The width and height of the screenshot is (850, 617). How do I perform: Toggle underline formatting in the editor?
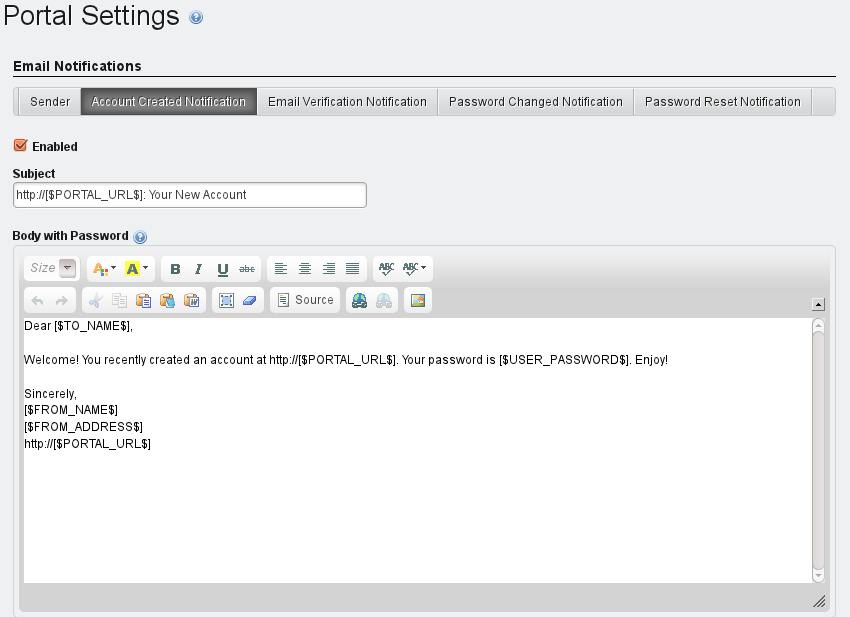[222, 269]
